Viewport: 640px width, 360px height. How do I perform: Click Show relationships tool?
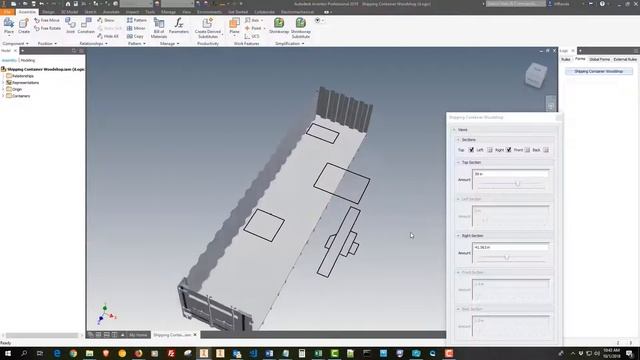pos(106,20)
